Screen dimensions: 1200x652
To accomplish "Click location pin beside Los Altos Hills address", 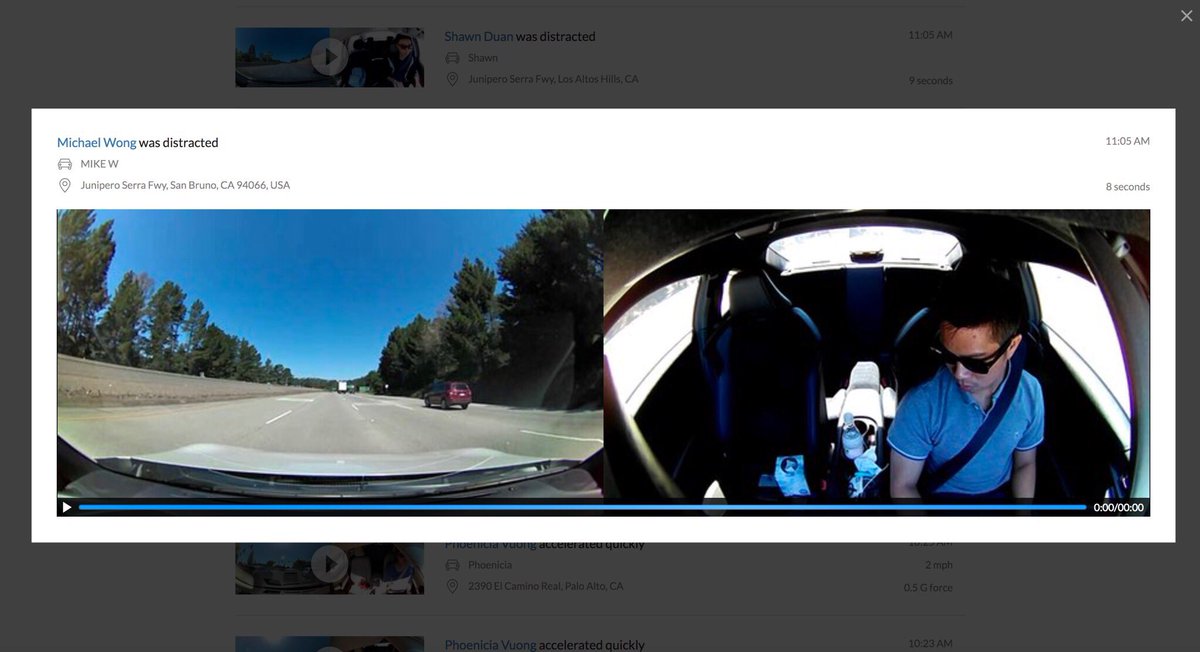I will point(452,79).
